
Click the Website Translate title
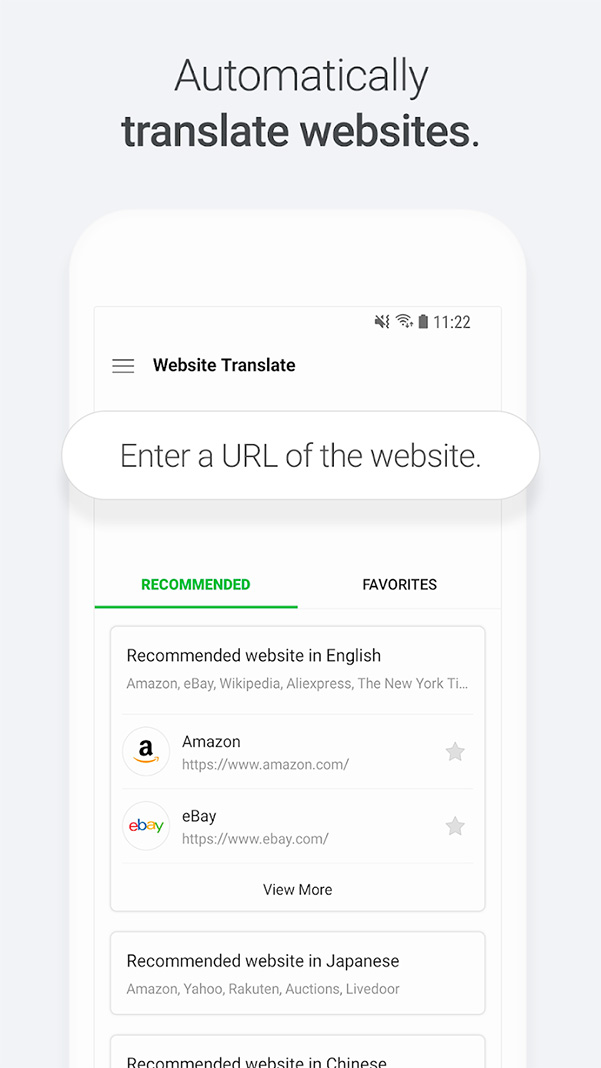coord(224,365)
